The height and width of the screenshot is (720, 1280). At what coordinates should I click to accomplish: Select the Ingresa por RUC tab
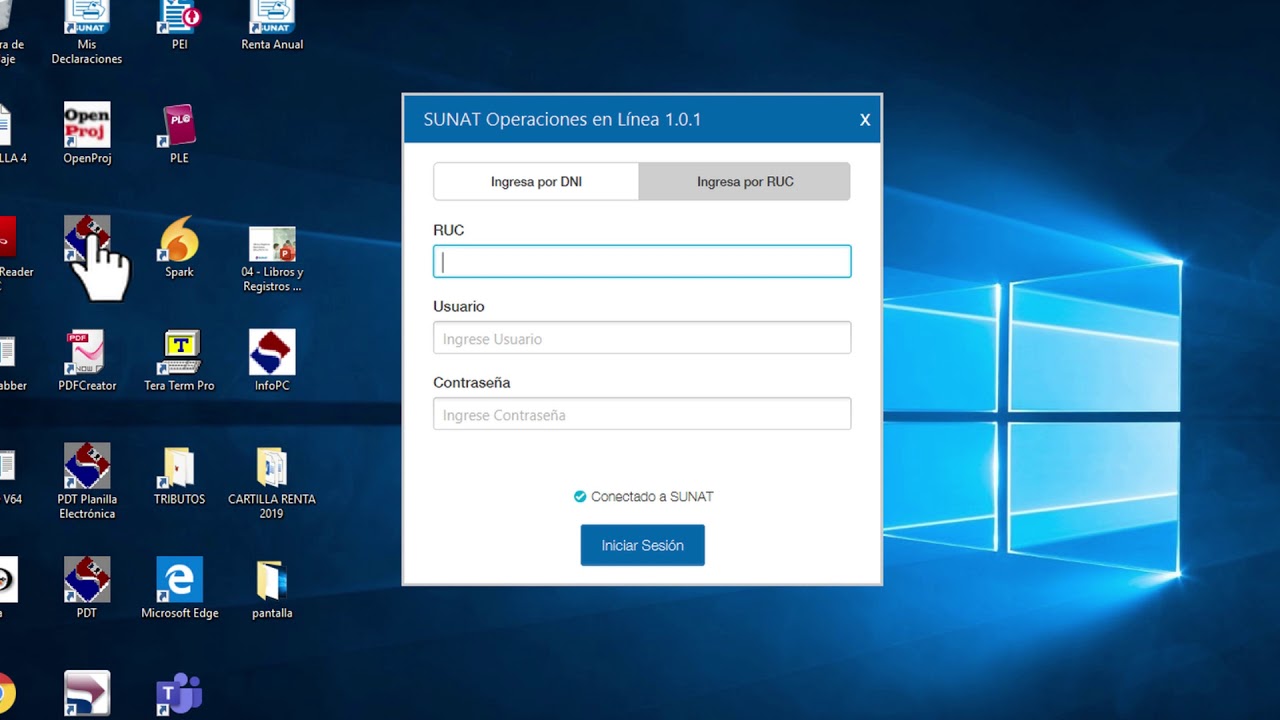pos(745,182)
